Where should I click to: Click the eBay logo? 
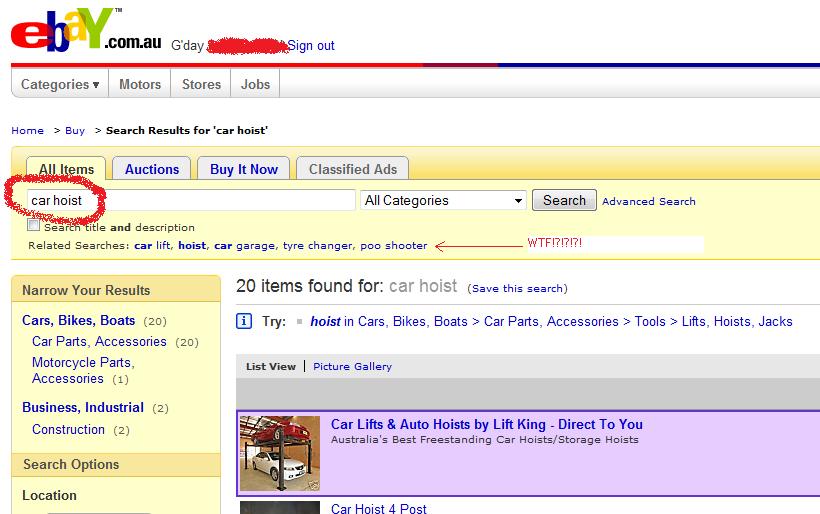tap(86, 30)
